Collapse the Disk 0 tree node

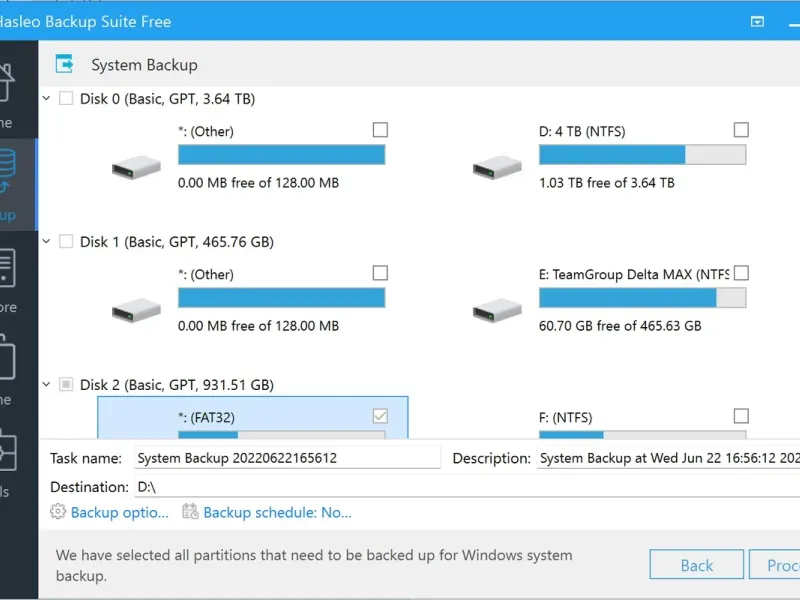[46, 98]
